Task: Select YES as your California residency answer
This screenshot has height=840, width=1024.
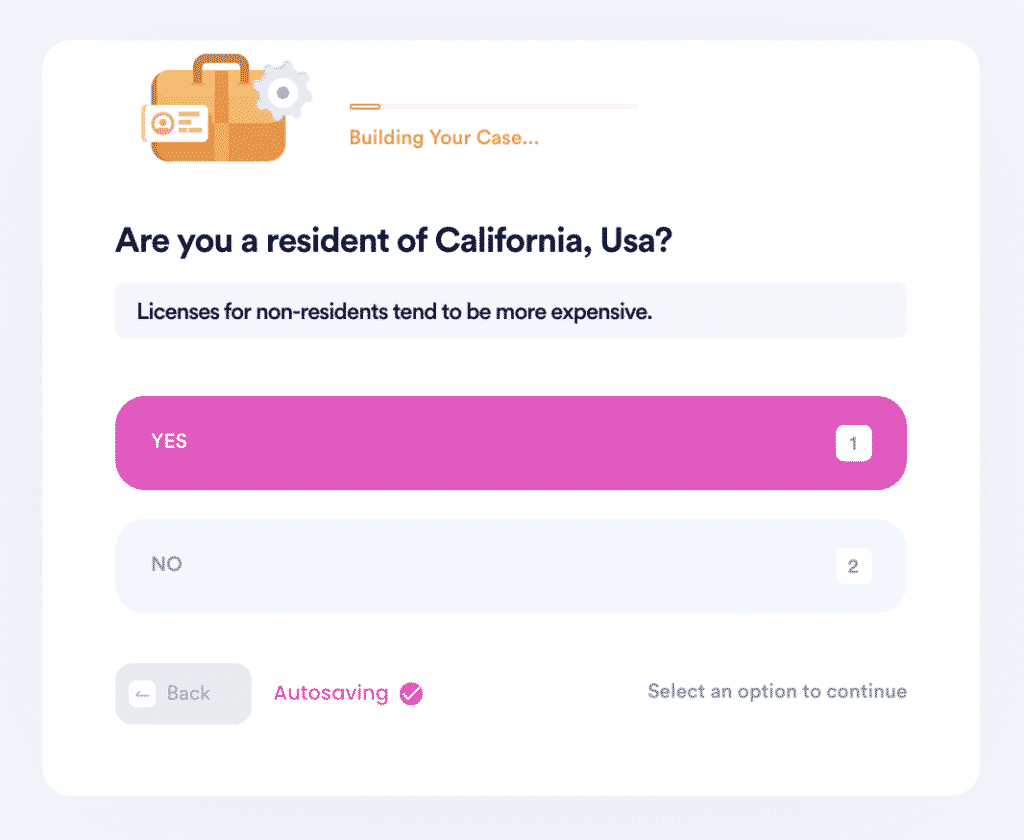Action: (x=511, y=442)
